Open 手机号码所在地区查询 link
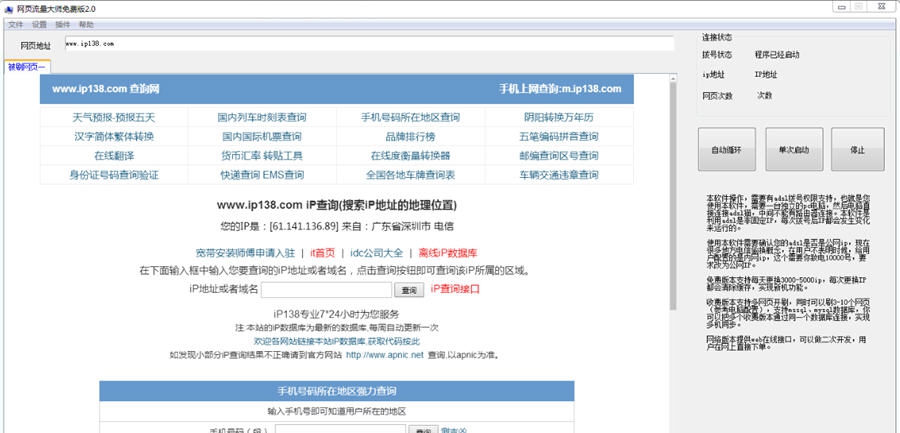The image size is (900, 433). point(410,117)
